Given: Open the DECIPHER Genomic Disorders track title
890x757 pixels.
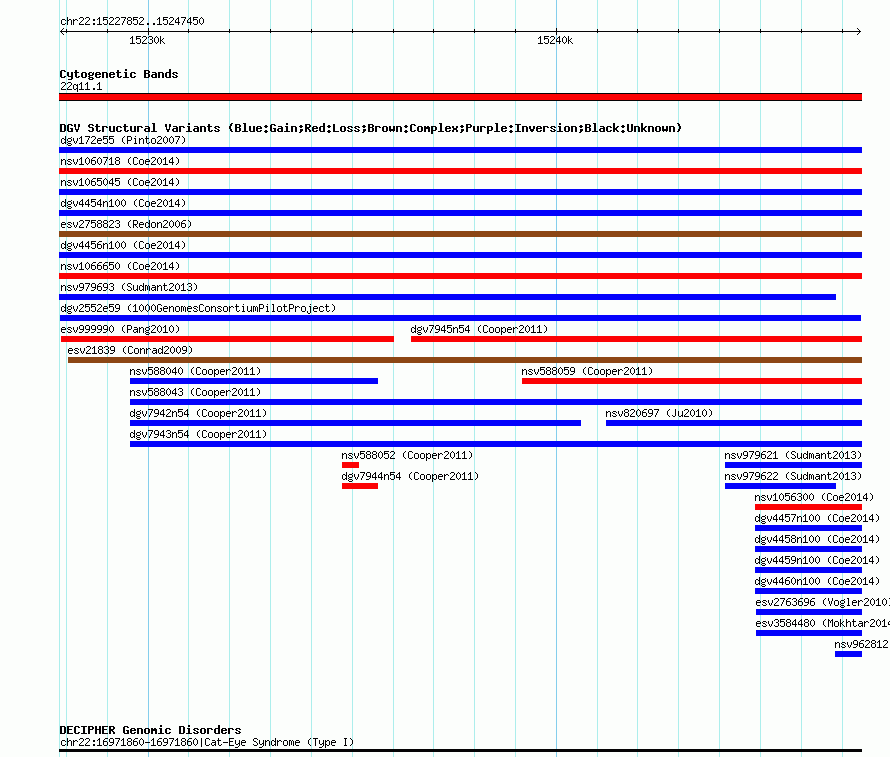Looking at the screenshot, I should (150, 730).
